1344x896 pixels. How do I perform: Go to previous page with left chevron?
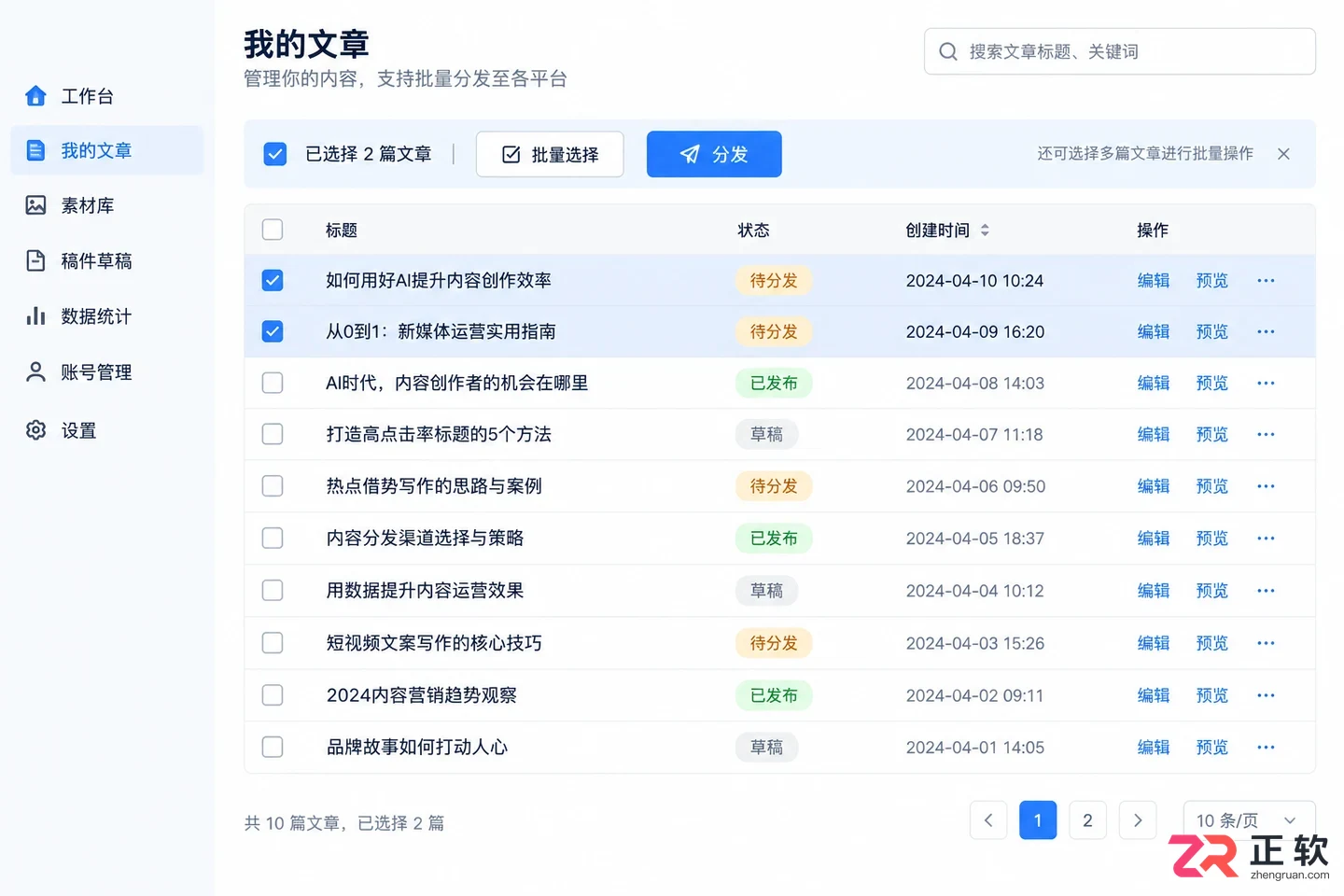tap(988, 820)
